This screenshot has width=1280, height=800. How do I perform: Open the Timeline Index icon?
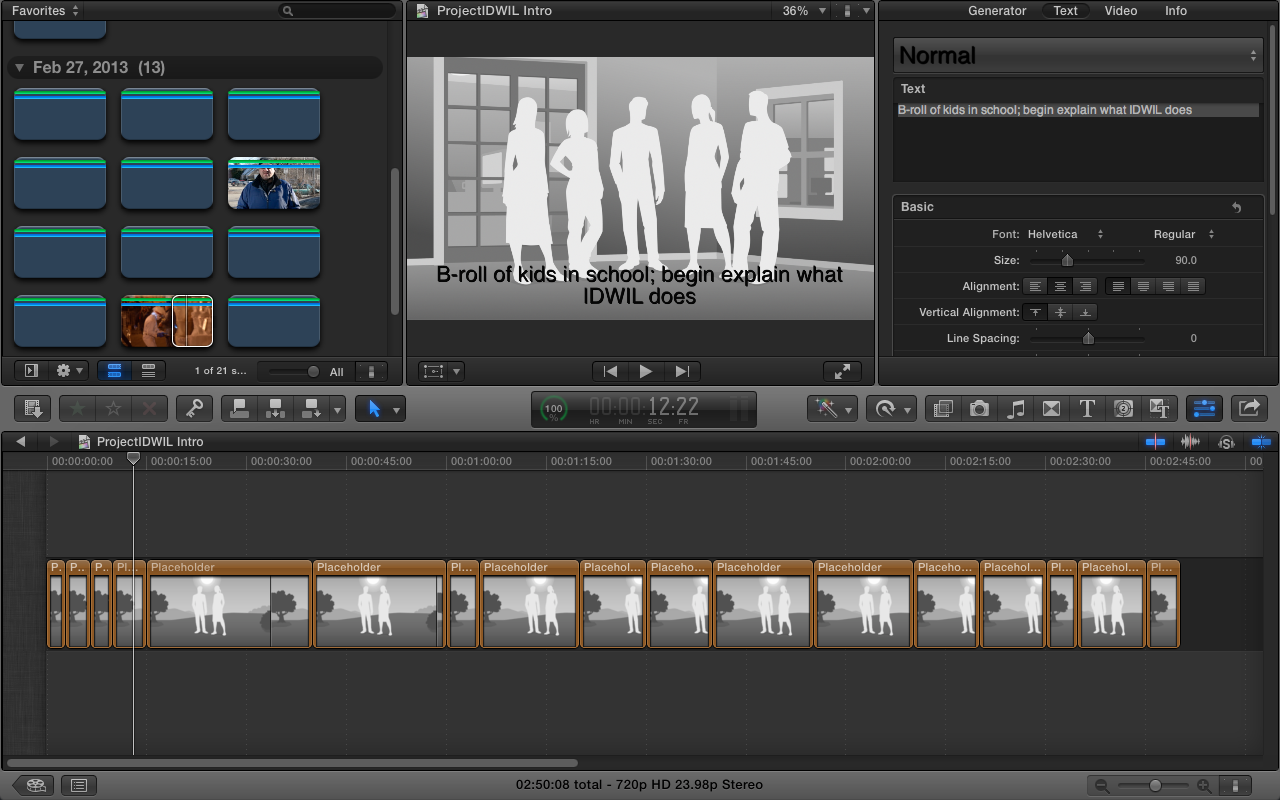[x=79, y=785]
